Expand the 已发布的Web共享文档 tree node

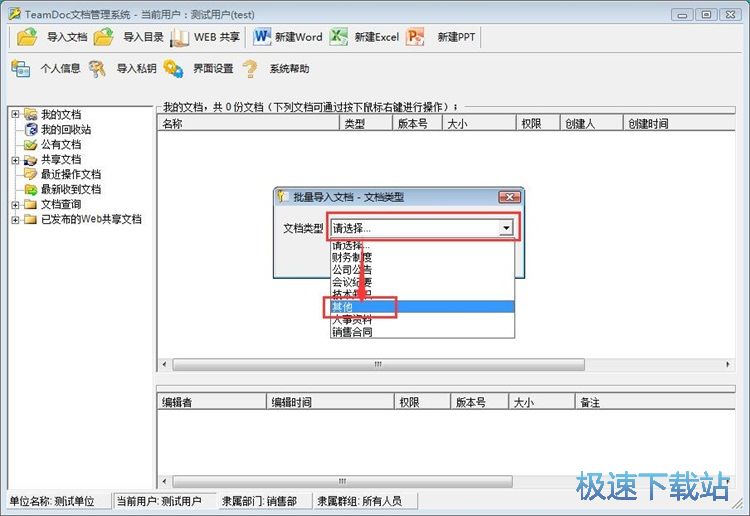[x=15, y=220]
